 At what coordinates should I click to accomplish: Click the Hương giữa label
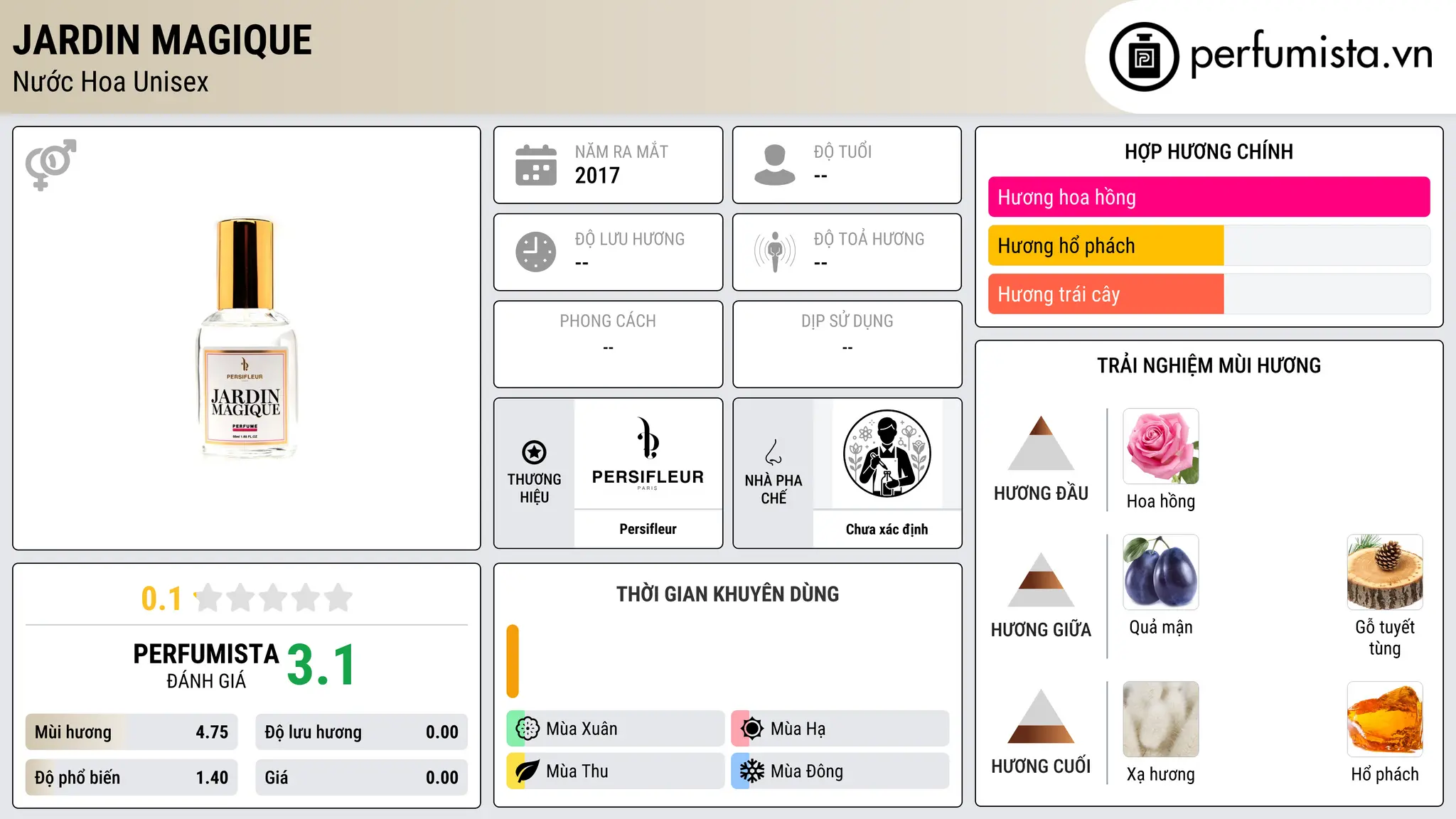[x=1041, y=630]
